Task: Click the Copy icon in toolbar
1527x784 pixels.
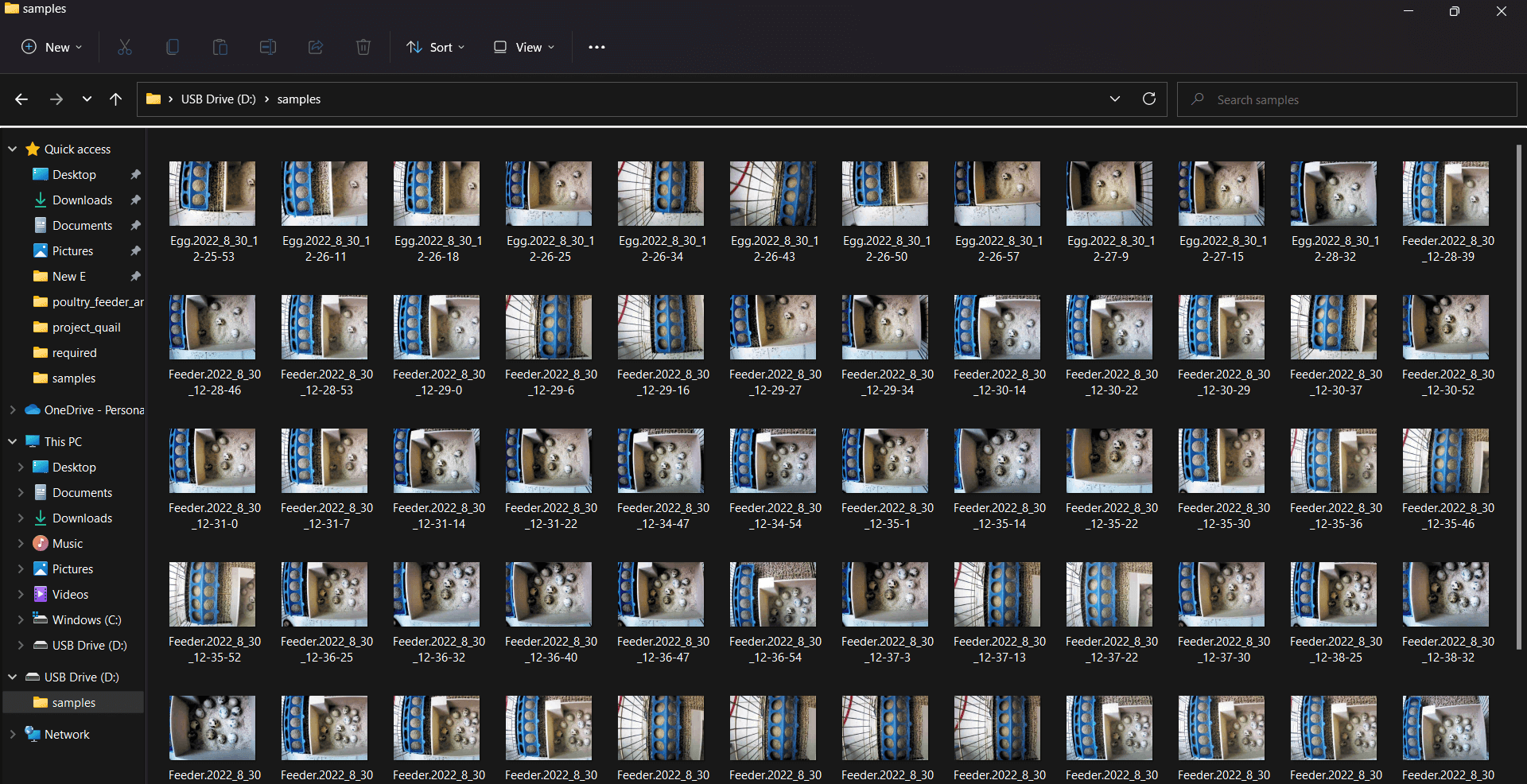Action: coord(173,48)
